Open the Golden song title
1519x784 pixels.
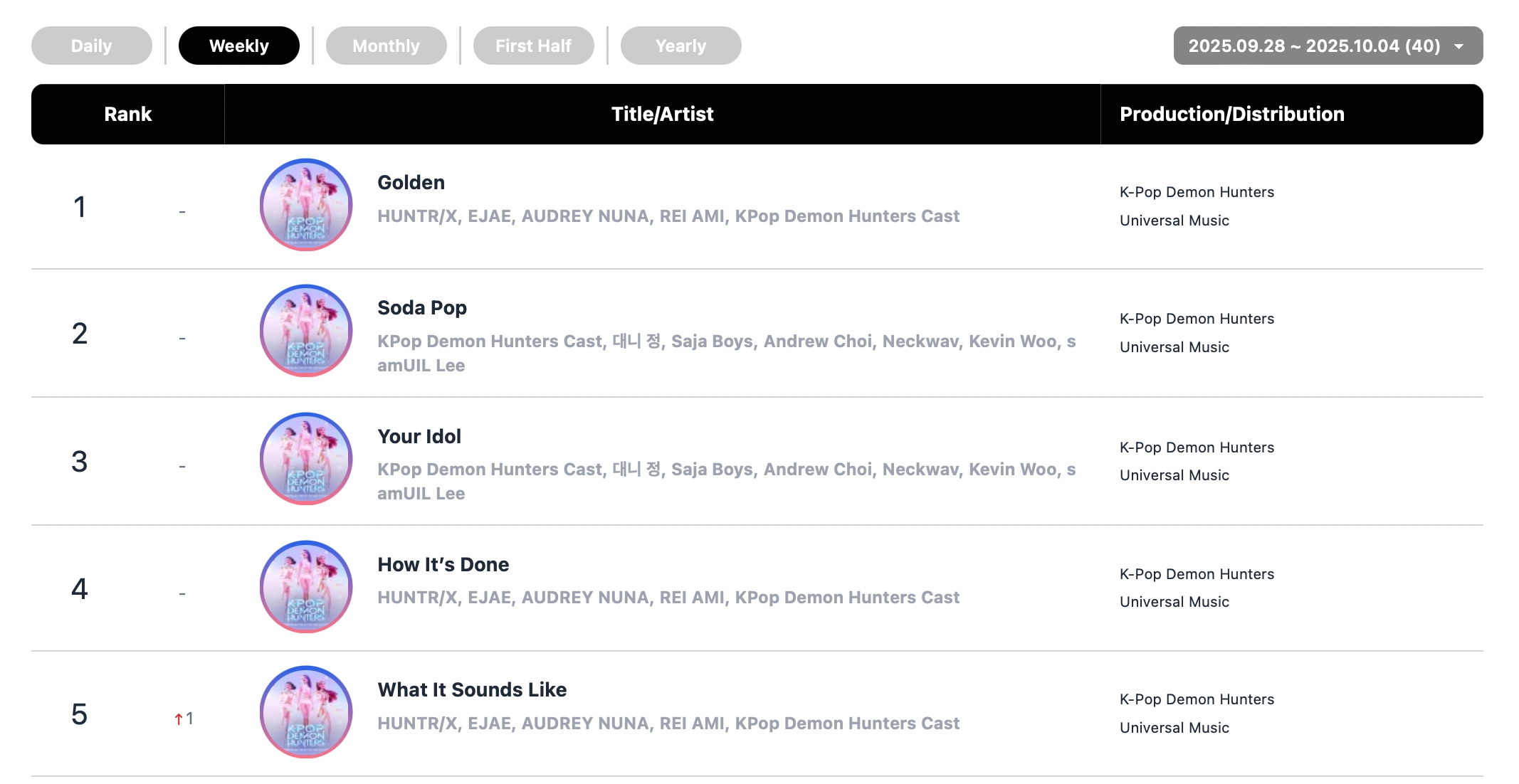tap(411, 183)
